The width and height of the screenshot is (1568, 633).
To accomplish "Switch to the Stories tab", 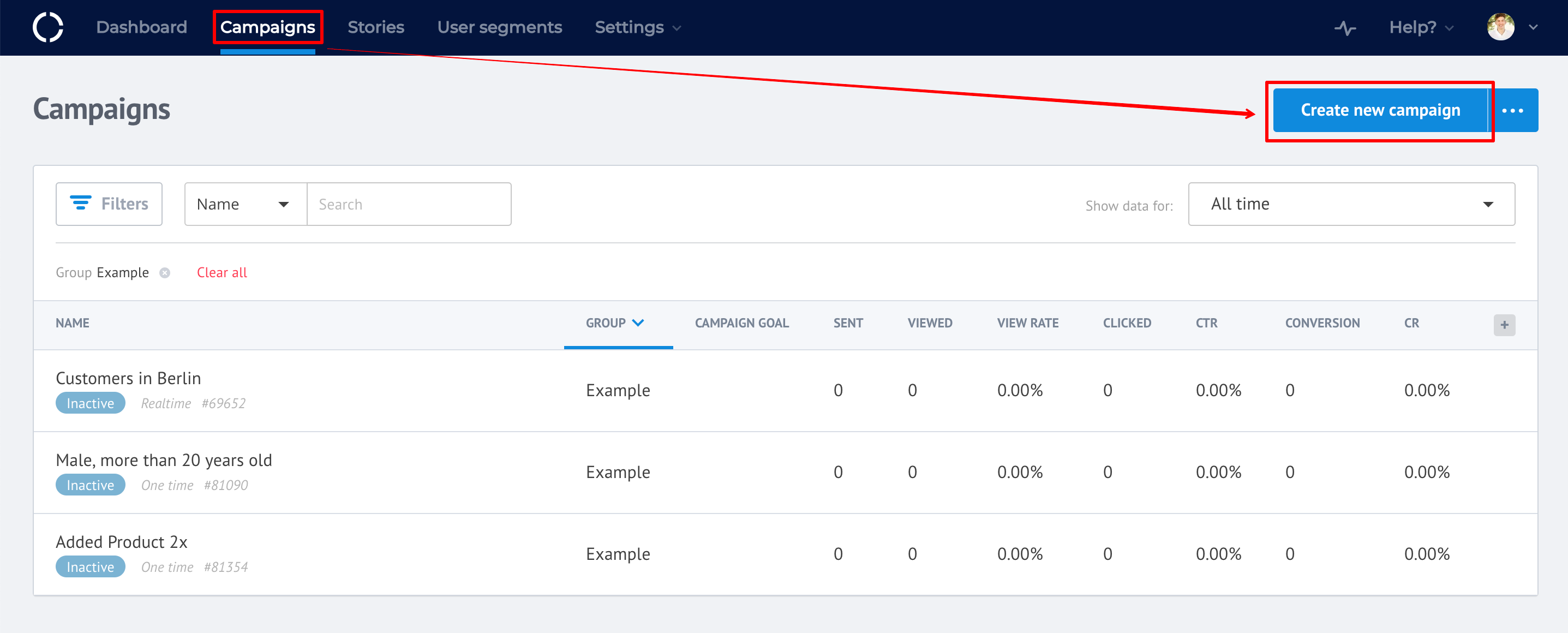I will (x=375, y=27).
